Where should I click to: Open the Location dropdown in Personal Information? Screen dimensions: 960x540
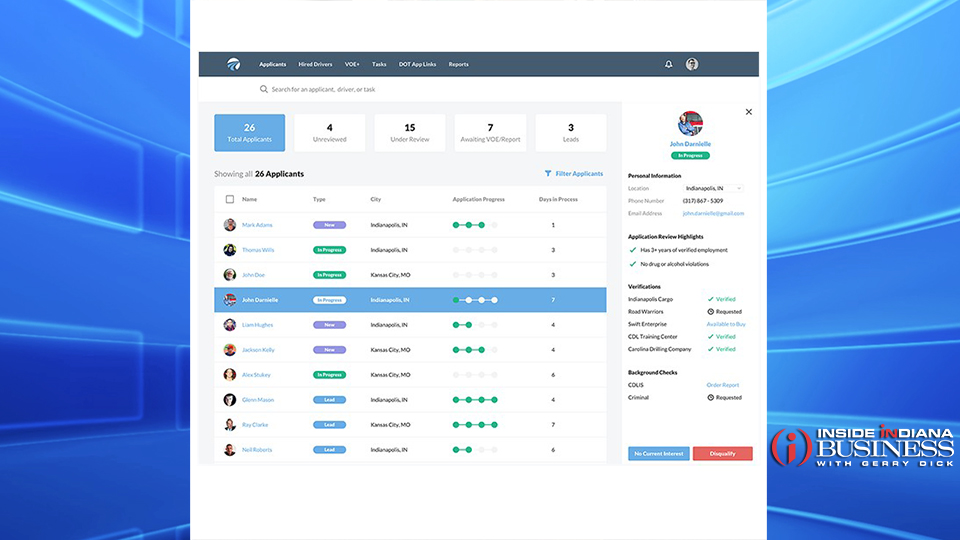point(713,189)
